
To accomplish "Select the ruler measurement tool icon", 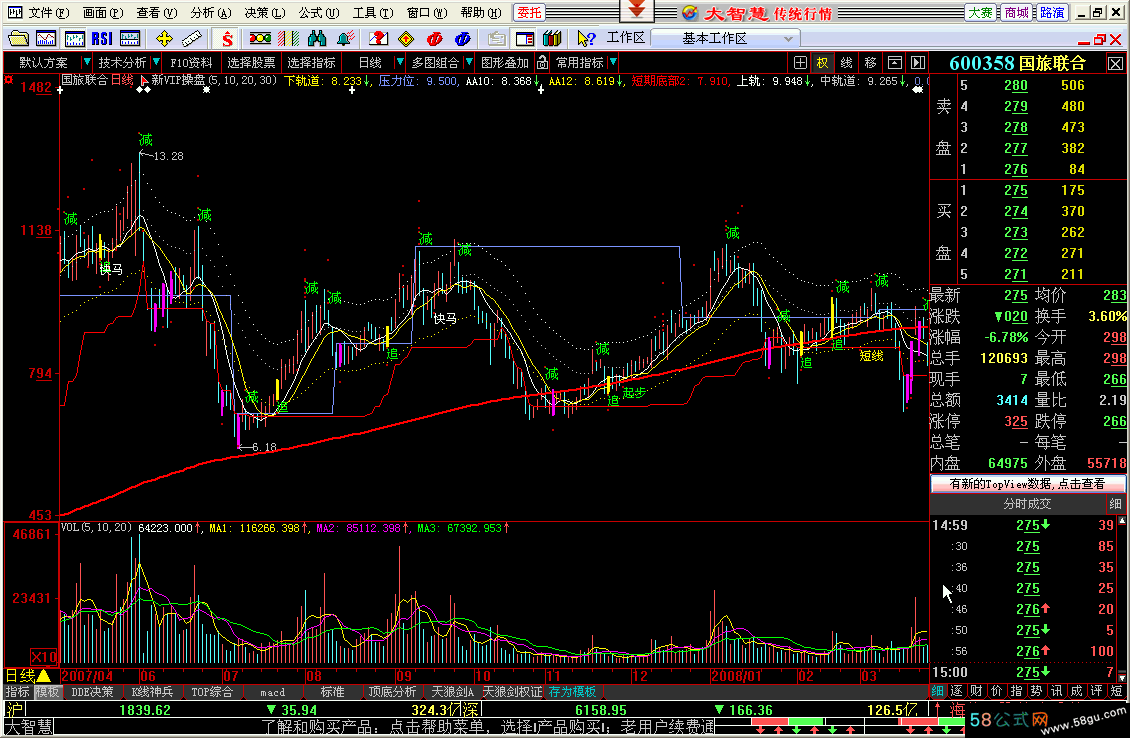I will coord(192,38).
